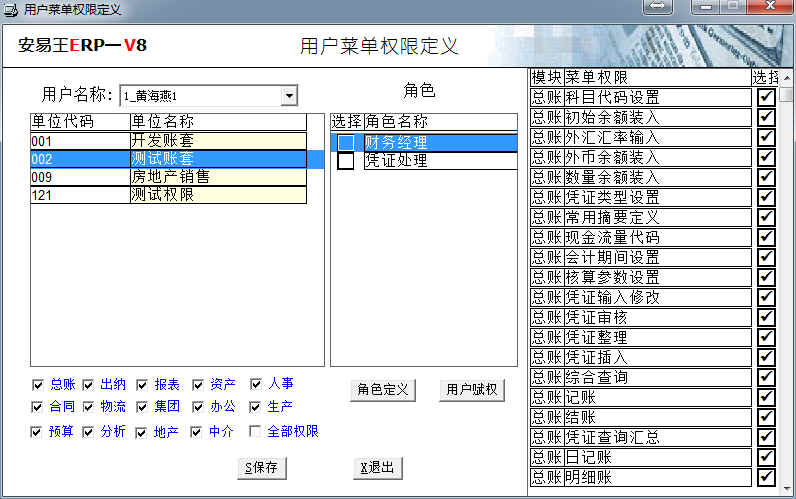
Task: Enable the 凭证处理 role checkbox
Action: (346, 161)
